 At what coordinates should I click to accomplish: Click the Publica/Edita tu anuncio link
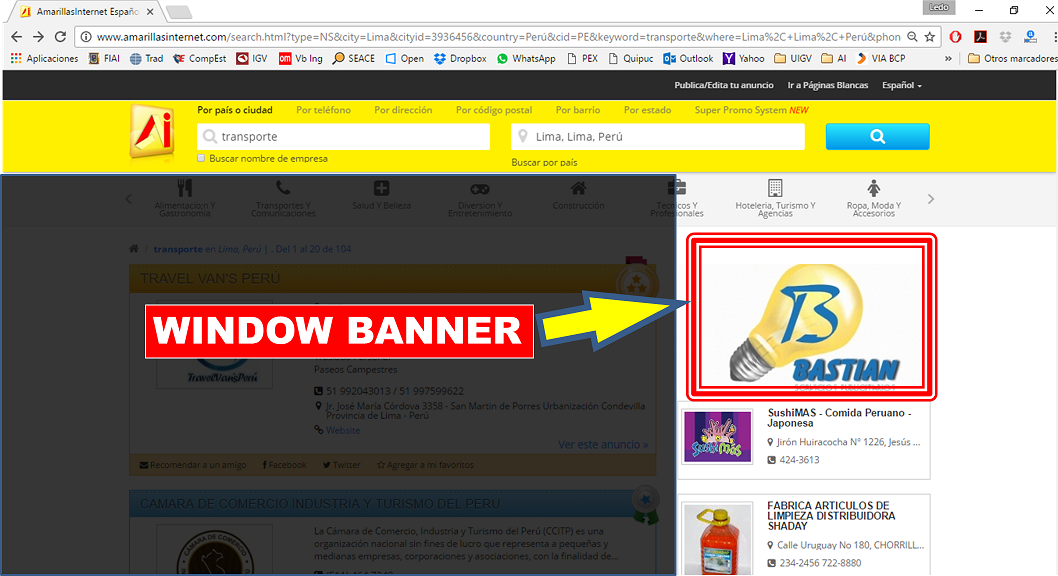[x=724, y=86]
